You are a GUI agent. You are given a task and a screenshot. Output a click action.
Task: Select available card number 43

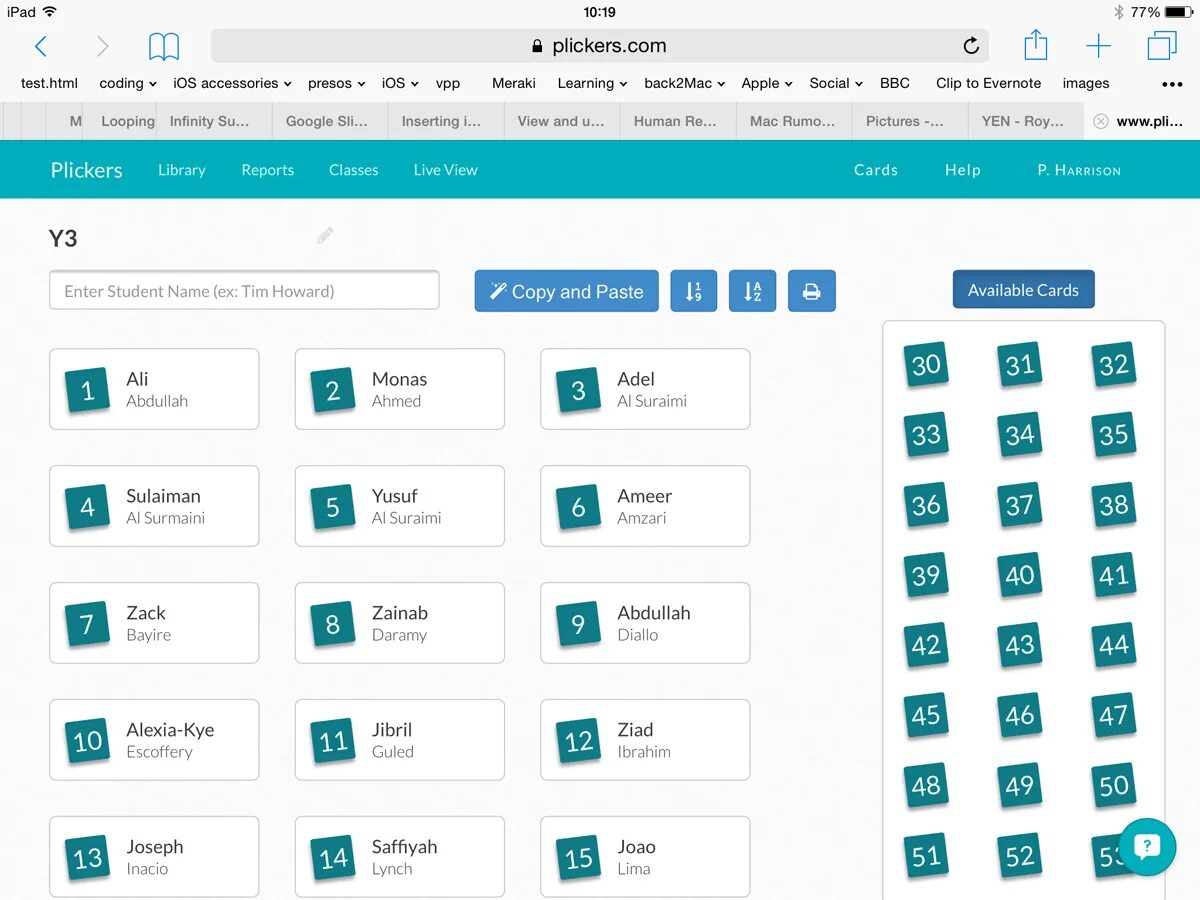pyautogui.click(x=1020, y=645)
